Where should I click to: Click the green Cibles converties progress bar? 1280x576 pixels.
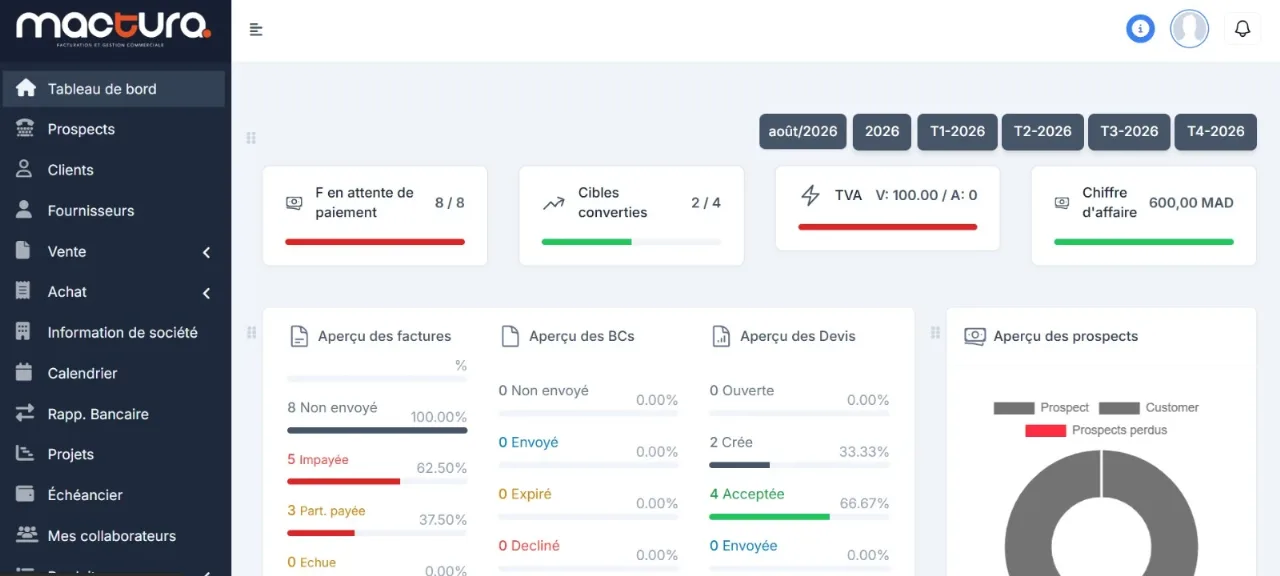[586, 241]
